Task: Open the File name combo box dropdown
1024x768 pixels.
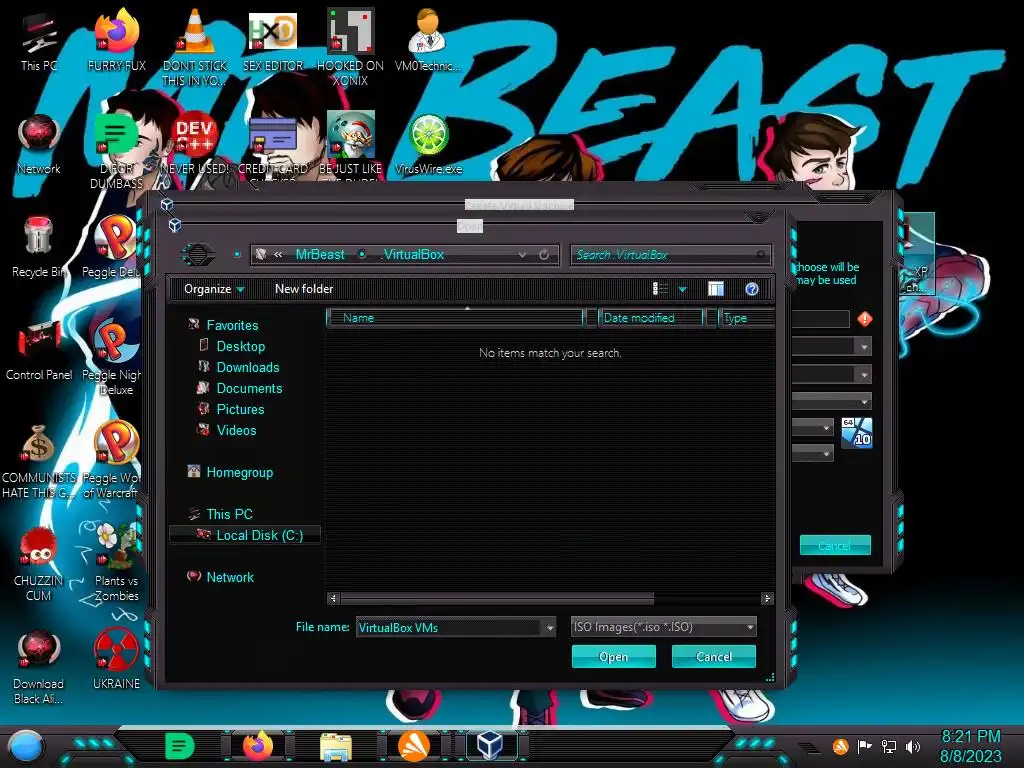Action: (550, 628)
